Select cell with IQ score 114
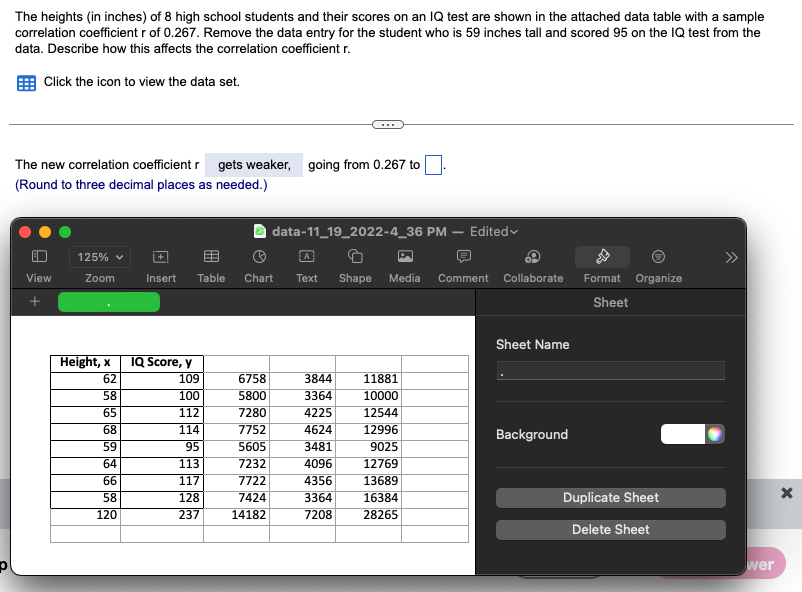The height and width of the screenshot is (592, 802). (162, 431)
